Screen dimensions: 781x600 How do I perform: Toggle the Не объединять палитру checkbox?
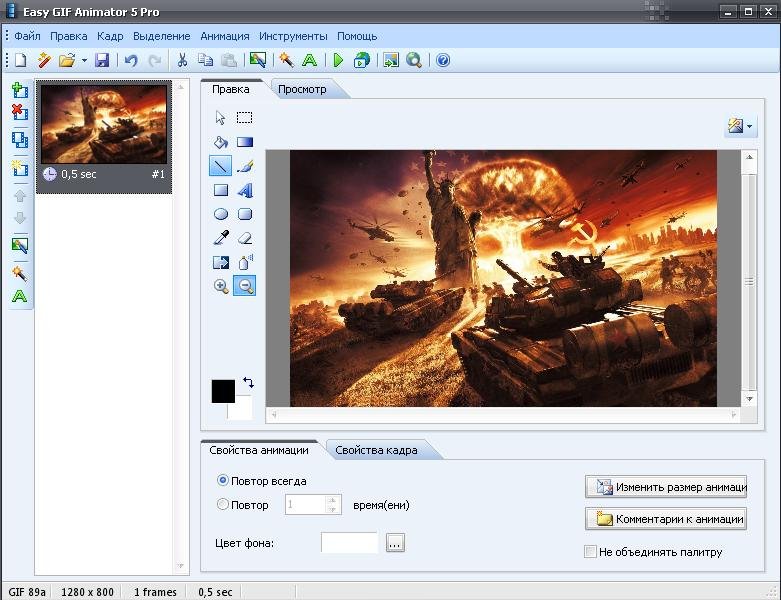pyautogui.click(x=590, y=552)
